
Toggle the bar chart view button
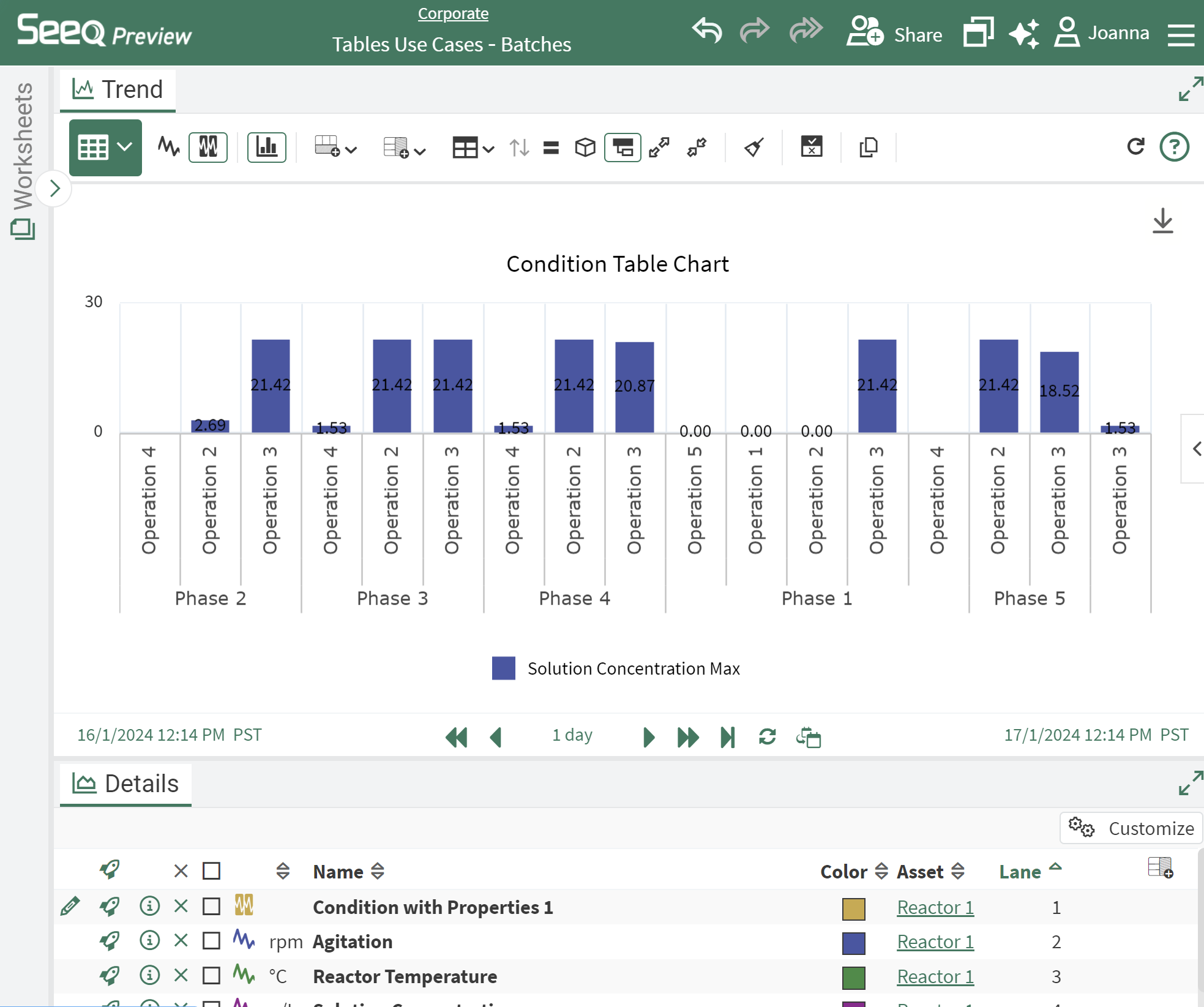(266, 147)
